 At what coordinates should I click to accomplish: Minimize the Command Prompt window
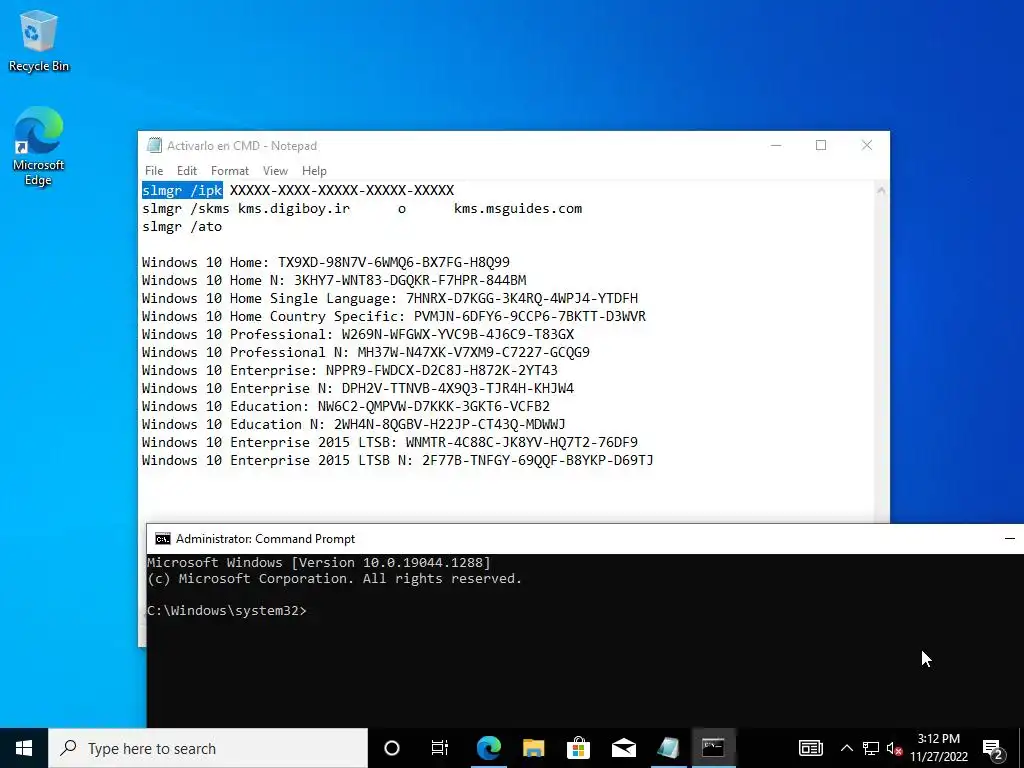[x=1010, y=539]
